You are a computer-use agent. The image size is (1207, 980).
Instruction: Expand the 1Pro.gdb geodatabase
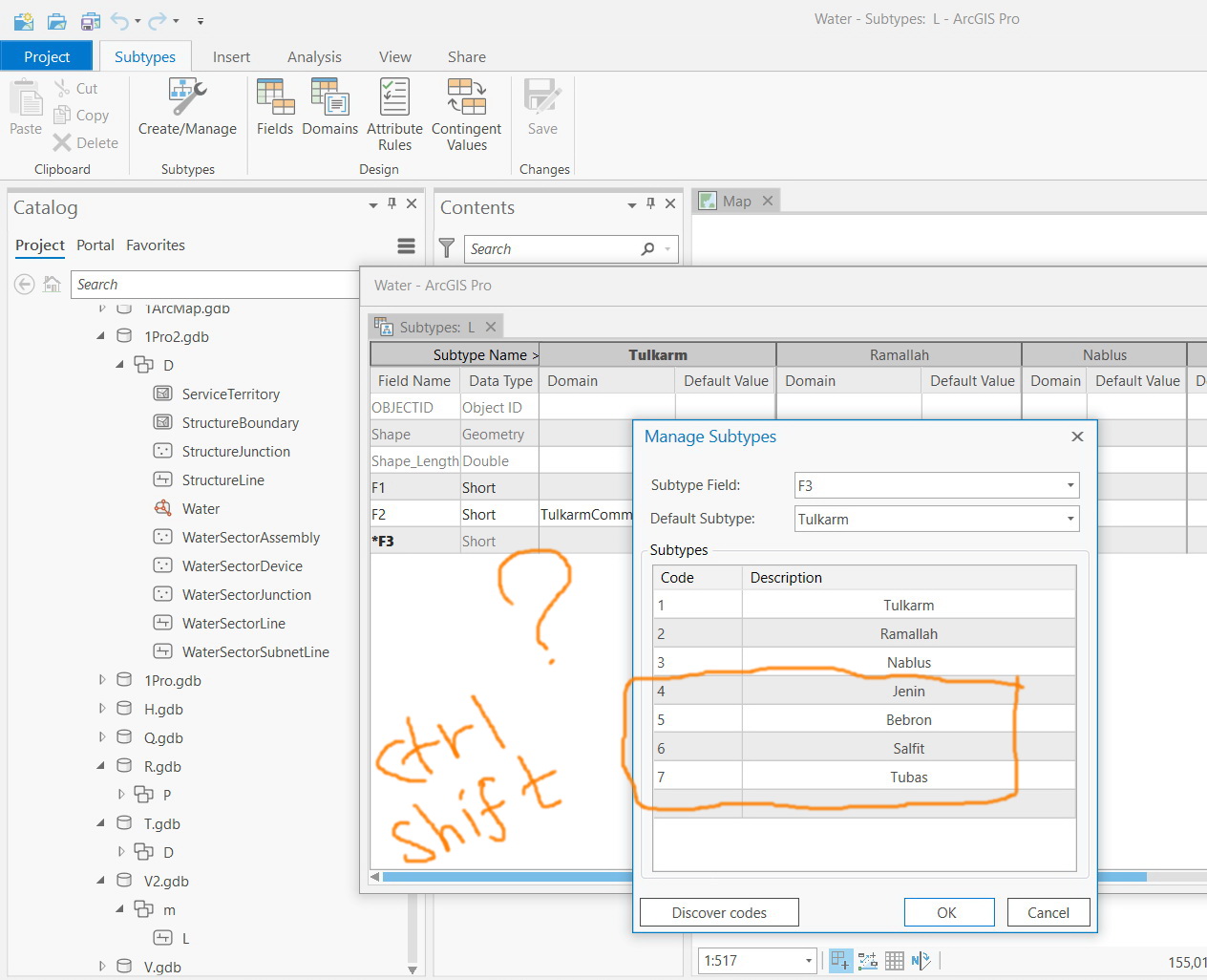coord(102,680)
